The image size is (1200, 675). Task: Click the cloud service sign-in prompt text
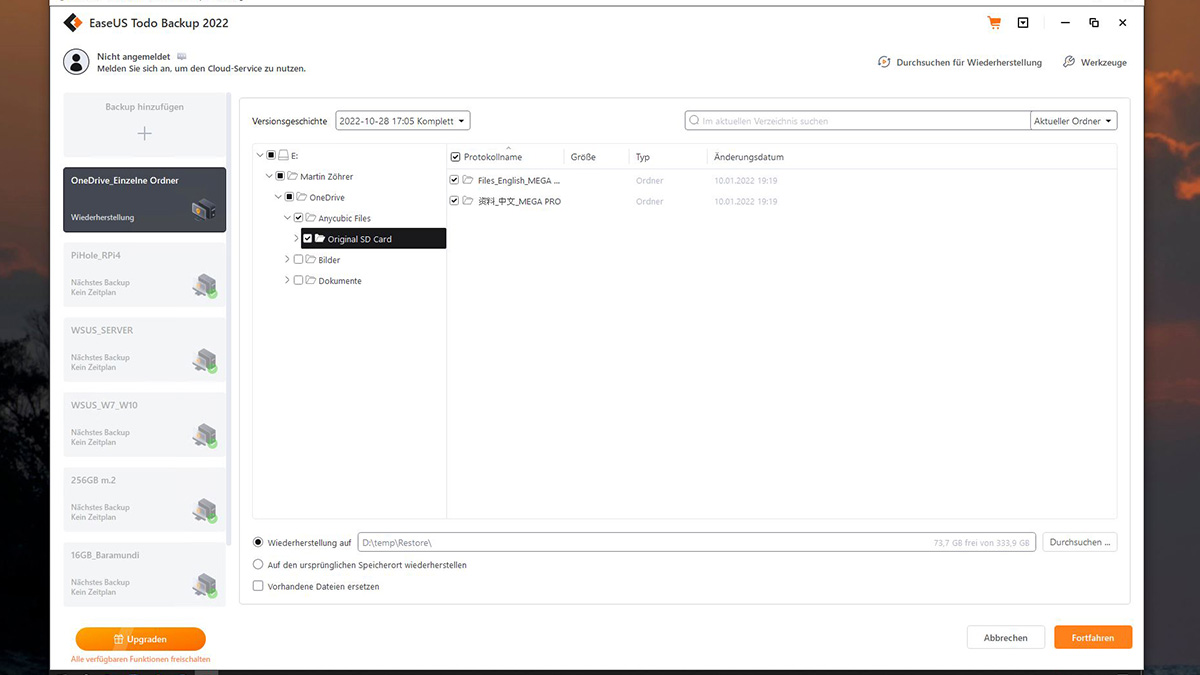pyautogui.click(x=201, y=69)
